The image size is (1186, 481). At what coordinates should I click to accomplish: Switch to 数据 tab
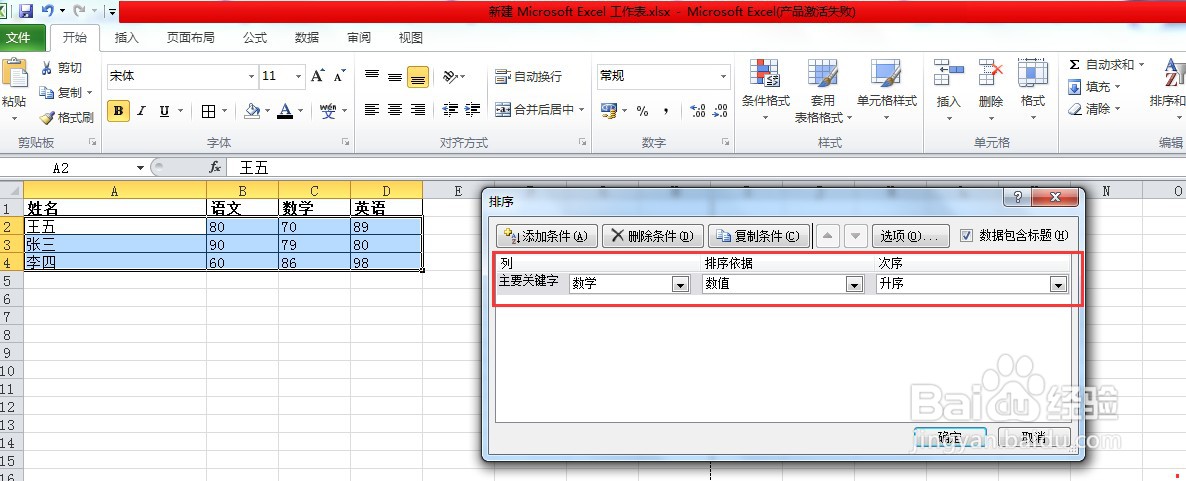[307, 38]
